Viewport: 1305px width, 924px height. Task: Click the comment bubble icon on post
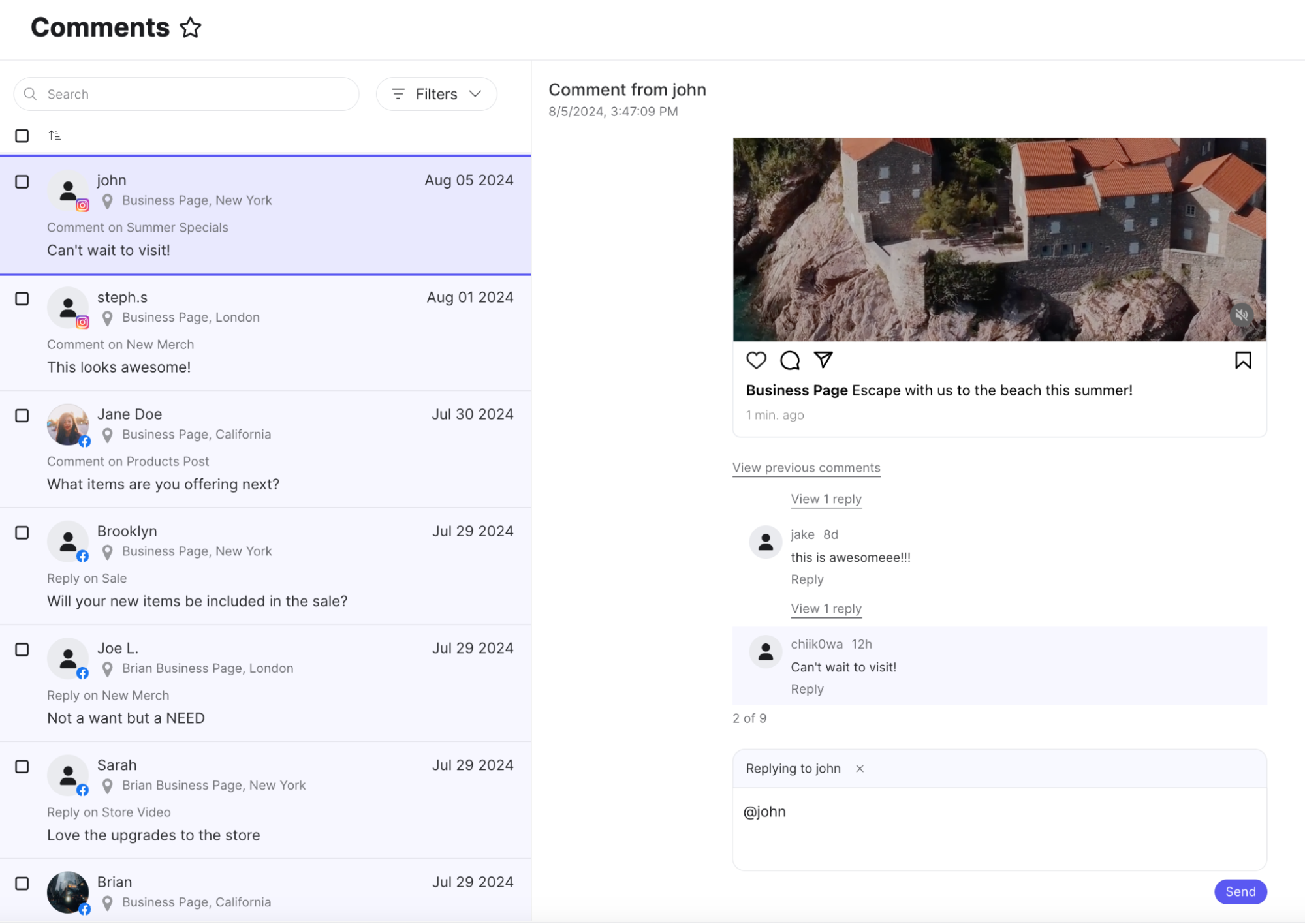[x=790, y=360]
